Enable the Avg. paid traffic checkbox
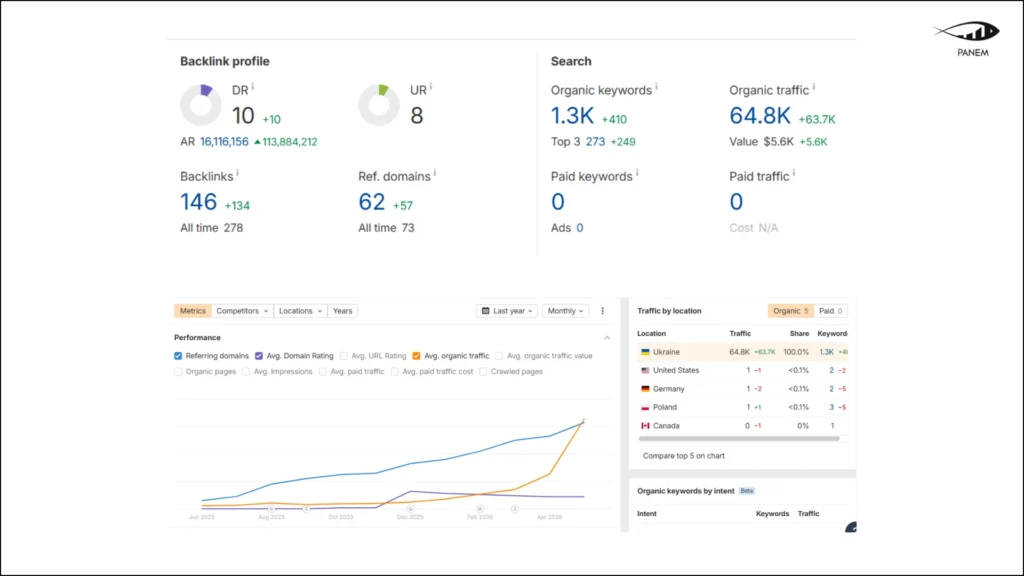The width and height of the screenshot is (1024, 576). pyautogui.click(x=323, y=372)
